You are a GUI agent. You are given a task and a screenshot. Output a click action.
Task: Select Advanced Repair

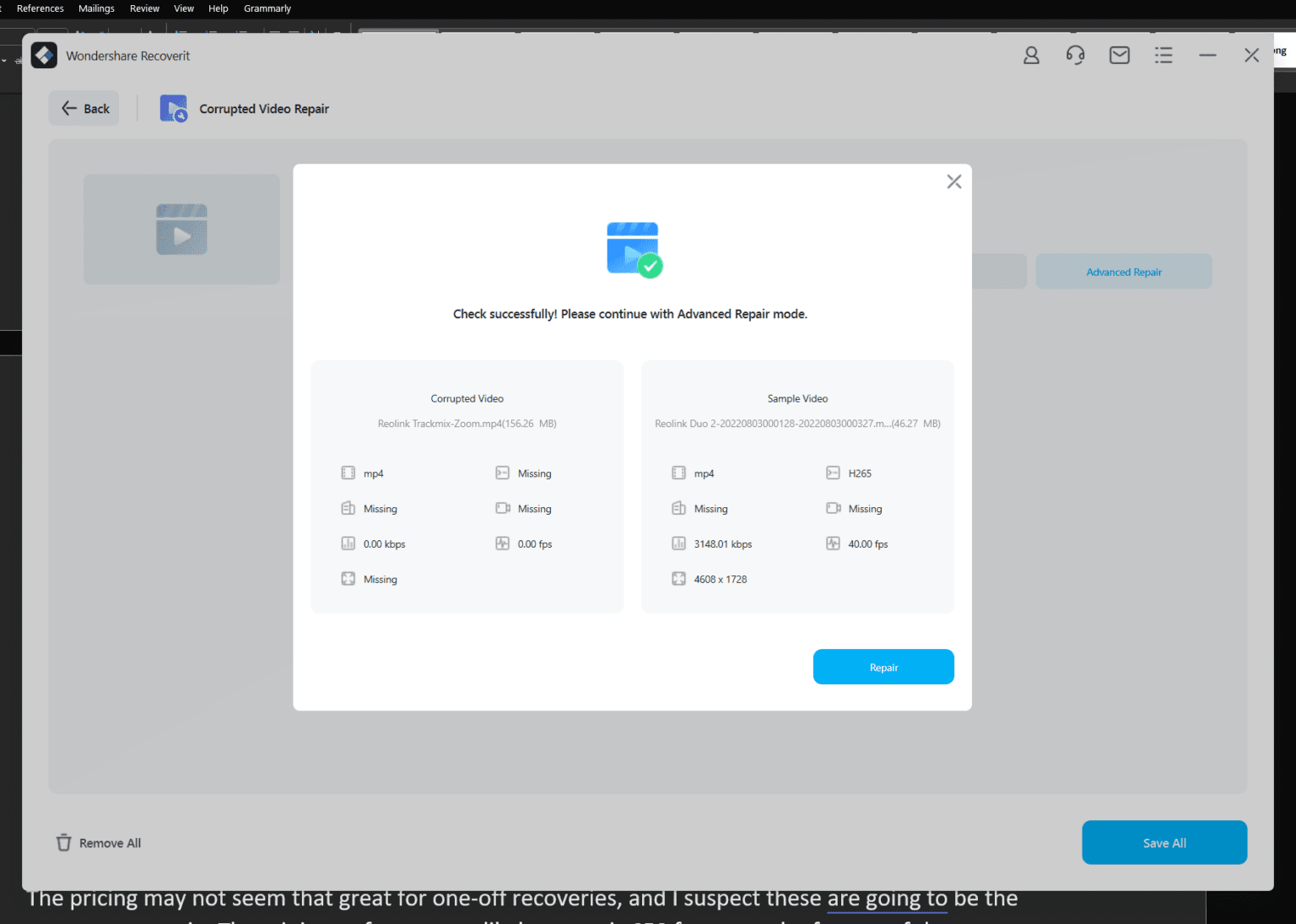point(1124,271)
